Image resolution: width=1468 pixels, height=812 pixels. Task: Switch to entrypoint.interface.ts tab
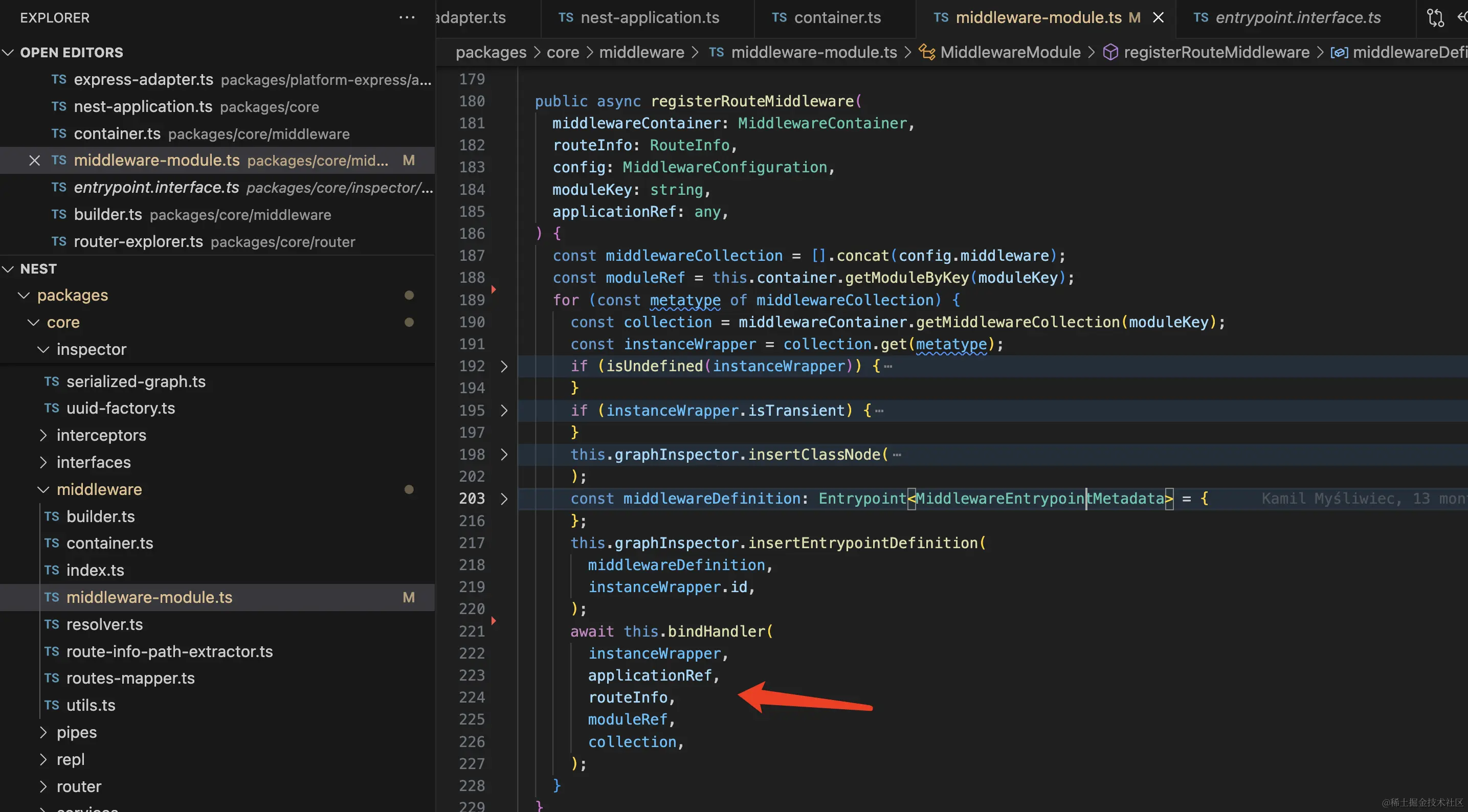point(1297,18)
